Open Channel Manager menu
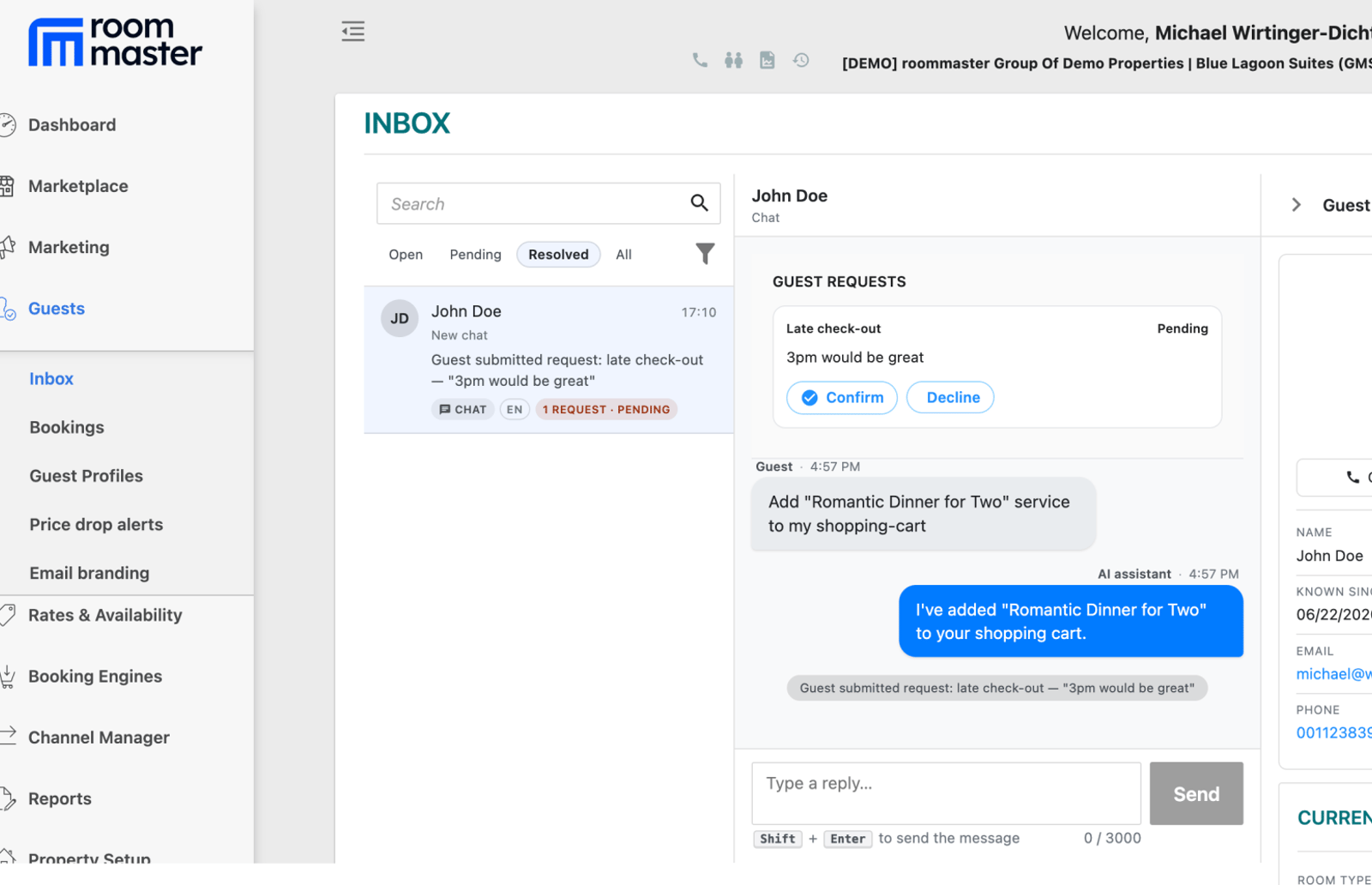 99,737
